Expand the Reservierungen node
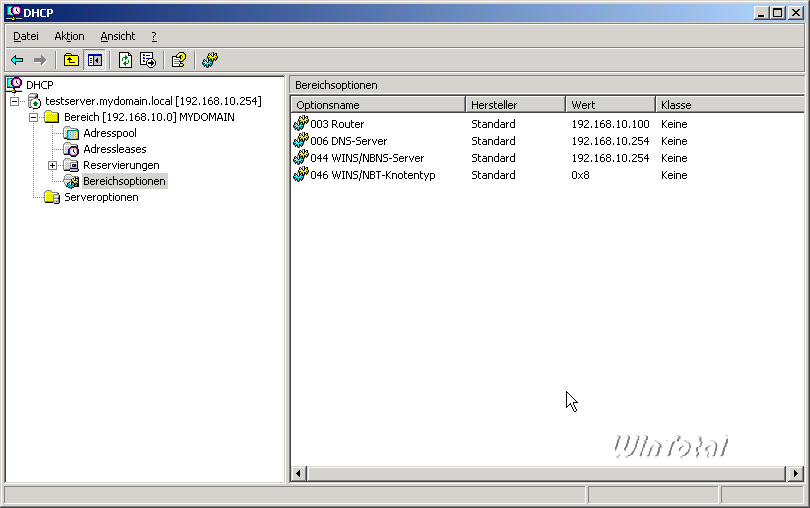 point(53,165)
